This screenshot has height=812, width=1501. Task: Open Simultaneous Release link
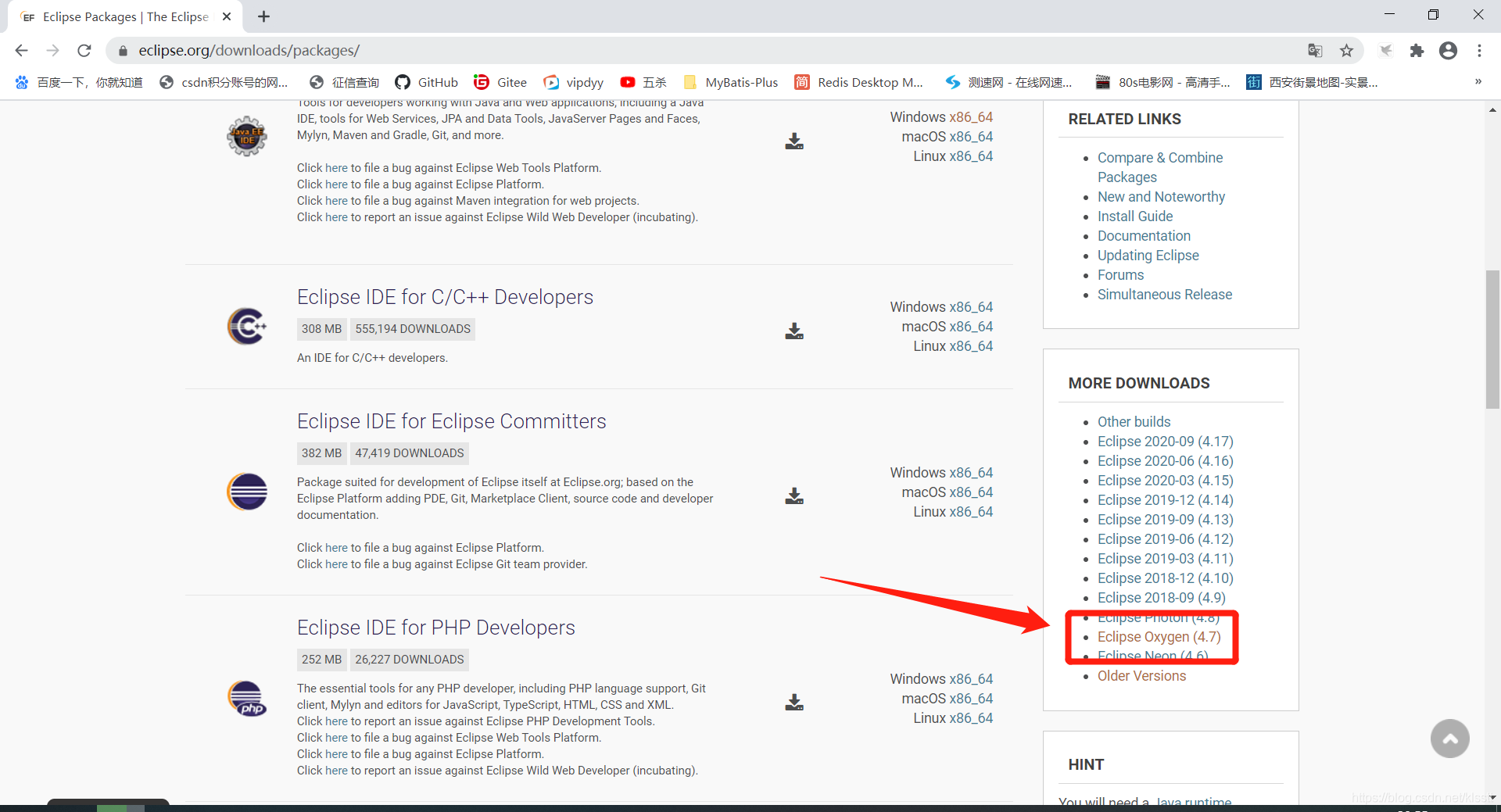[x=1165, y=295]
